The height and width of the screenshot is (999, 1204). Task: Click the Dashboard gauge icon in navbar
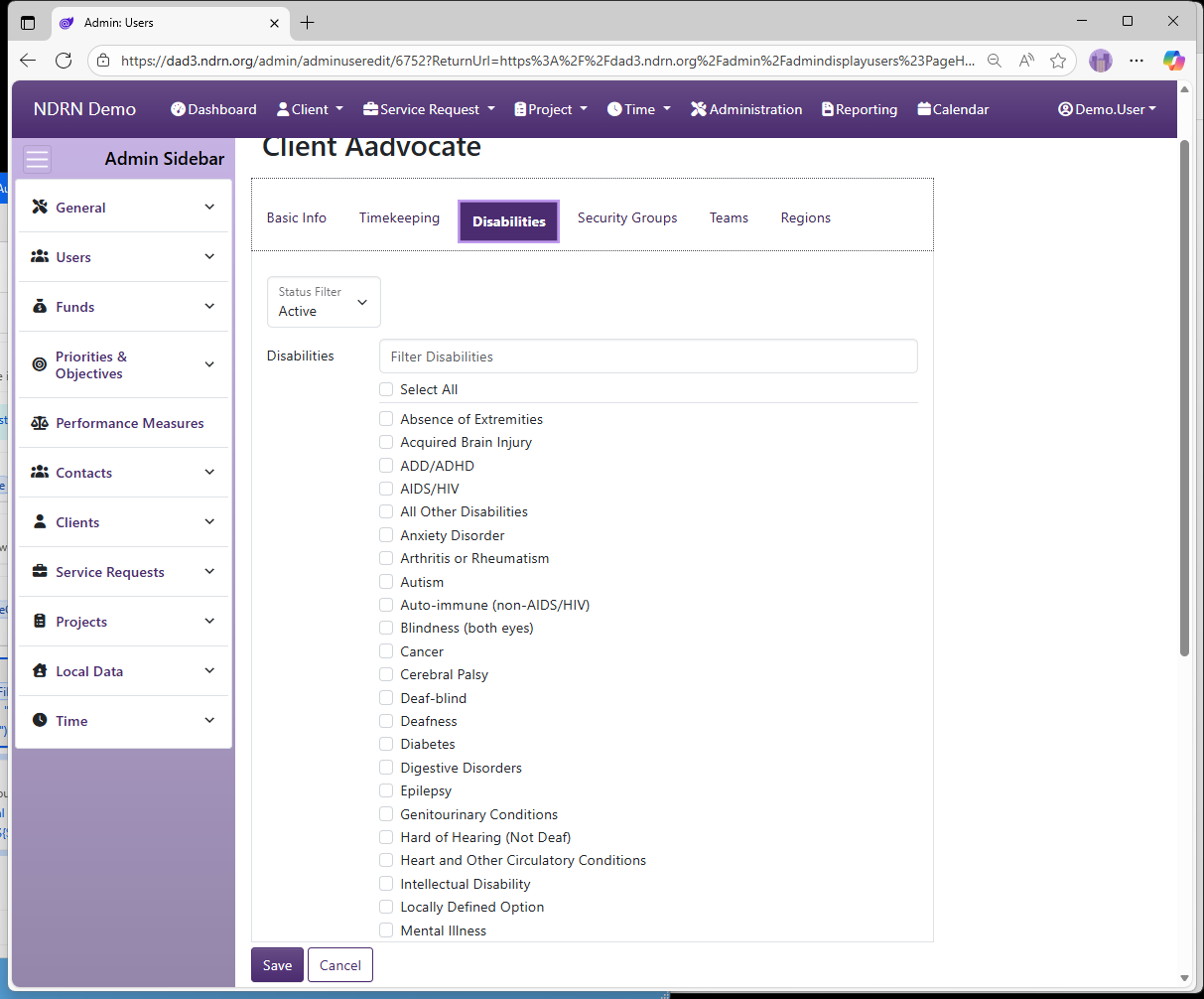[x=178, y=109]
